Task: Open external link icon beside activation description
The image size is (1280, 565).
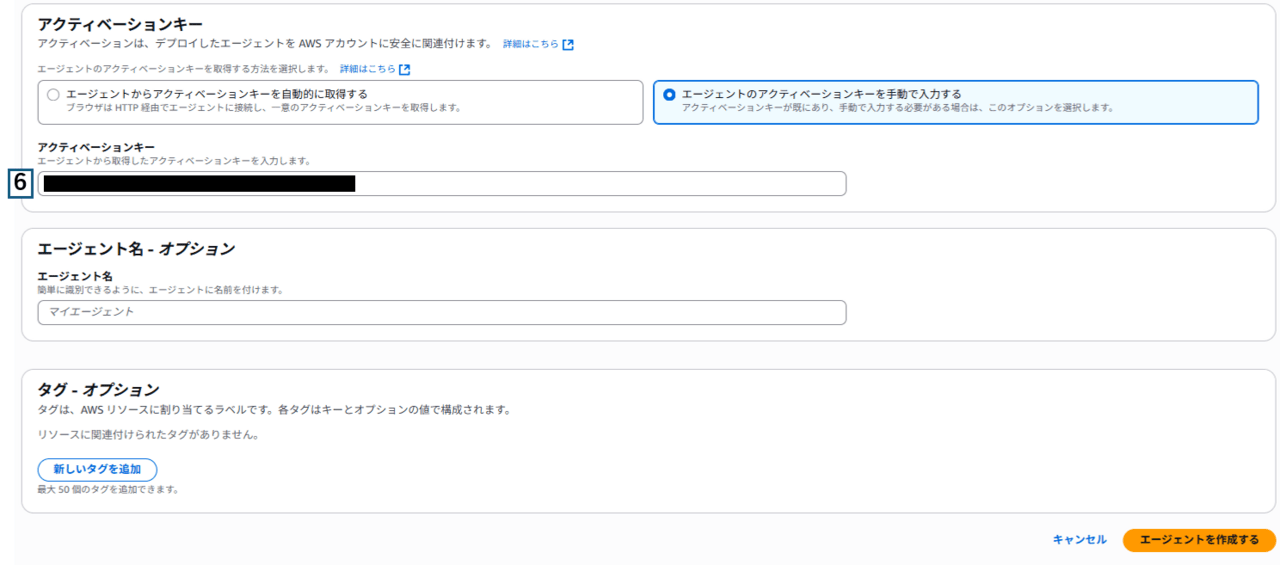Action: [x=568, y=45]
